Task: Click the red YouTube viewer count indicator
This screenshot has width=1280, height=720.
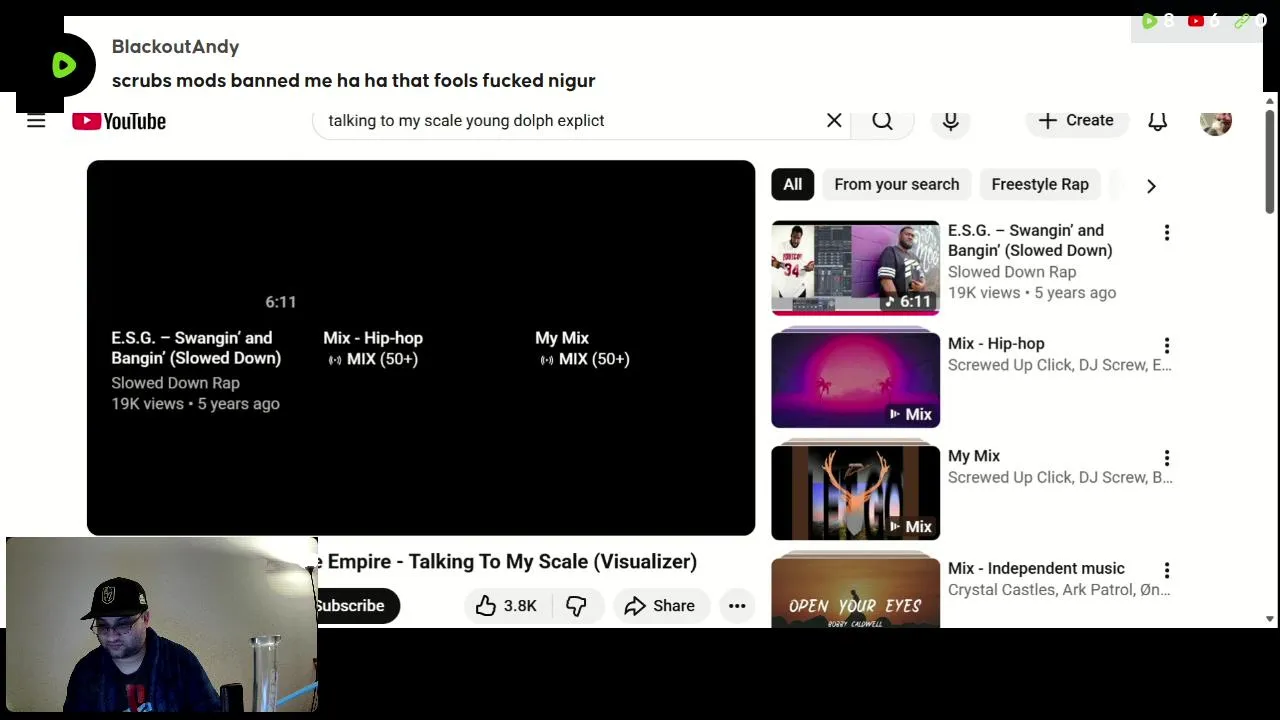Action: [1204, 20]
